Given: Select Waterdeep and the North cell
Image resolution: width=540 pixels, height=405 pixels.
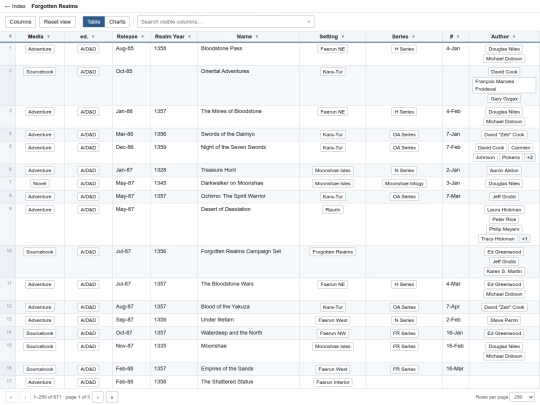Looking at the screenshot, I should coord(248,333).
